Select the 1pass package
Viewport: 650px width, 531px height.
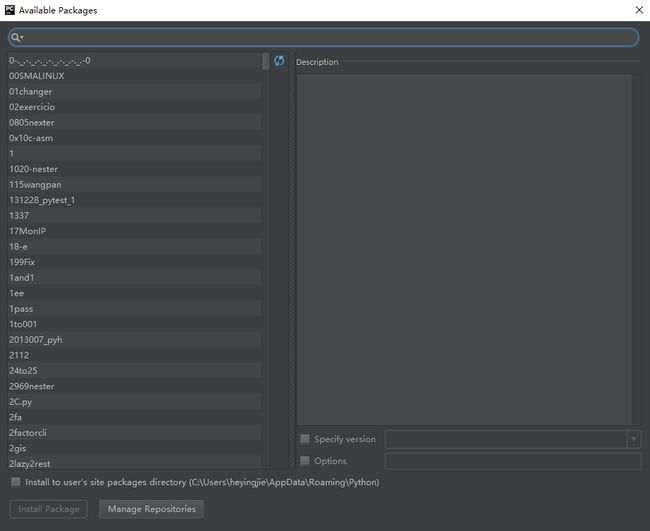(135, 309)
